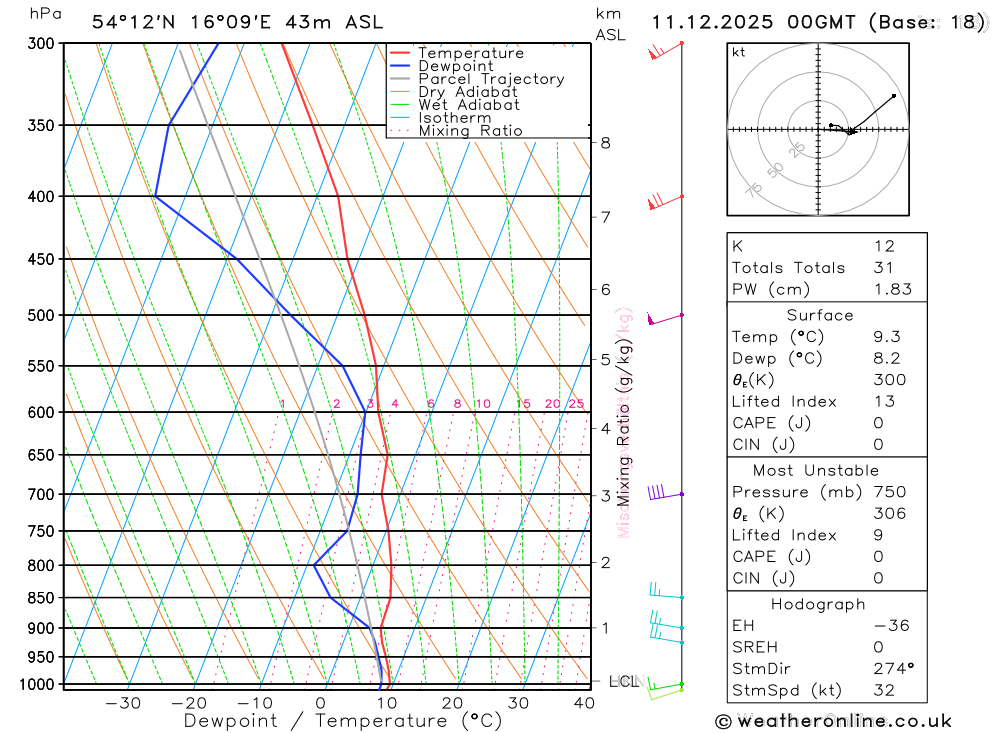This screenshot has width=1000, height=733.
Task: Click the Parcel Trajectory legend entry
Action: coord(477,79)
